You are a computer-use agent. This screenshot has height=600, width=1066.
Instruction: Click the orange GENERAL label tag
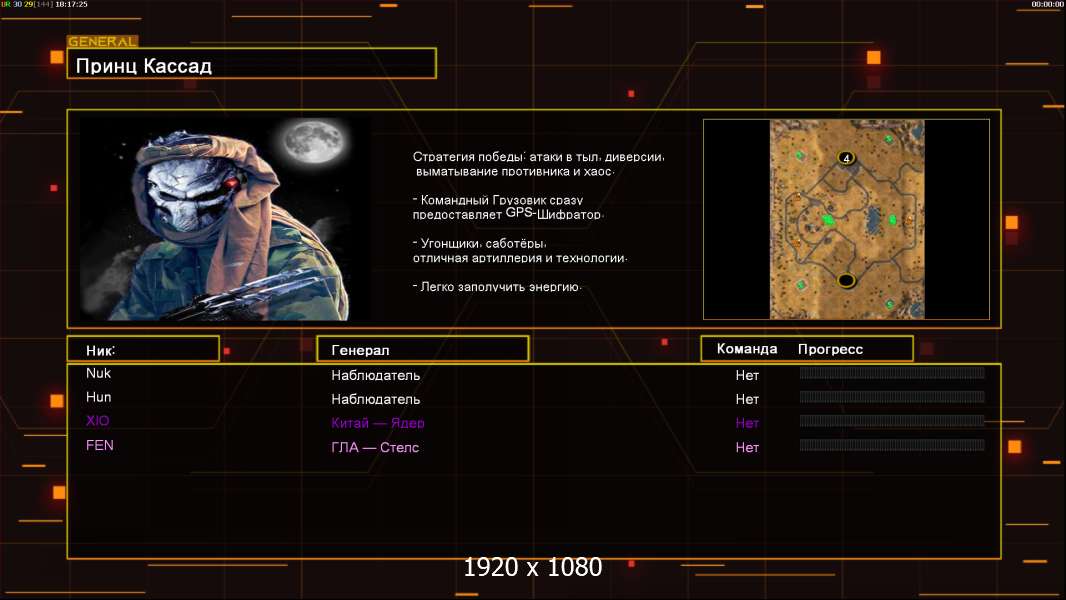(x=102, y=42)
